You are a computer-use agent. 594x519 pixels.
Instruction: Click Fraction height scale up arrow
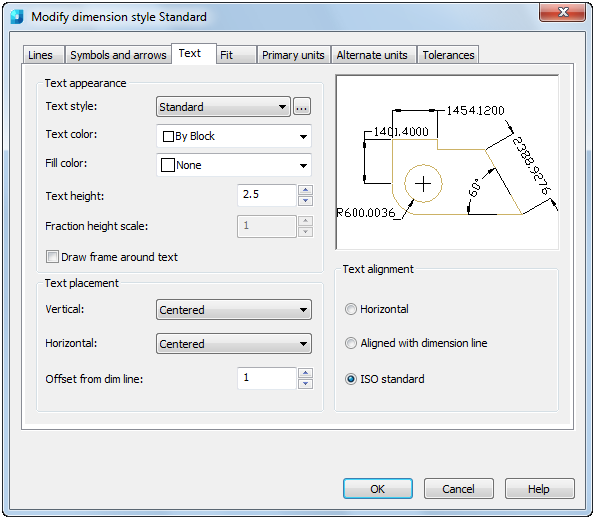[x=305, y=221]
